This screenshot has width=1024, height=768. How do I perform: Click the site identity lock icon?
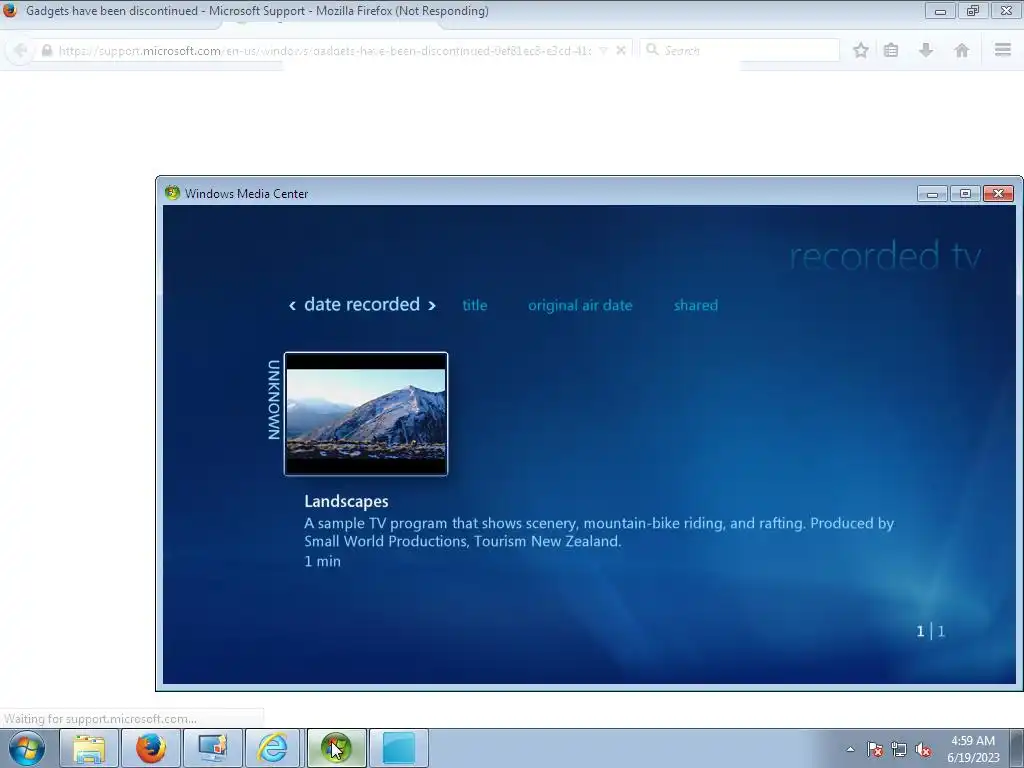click(x=46, y=50)
